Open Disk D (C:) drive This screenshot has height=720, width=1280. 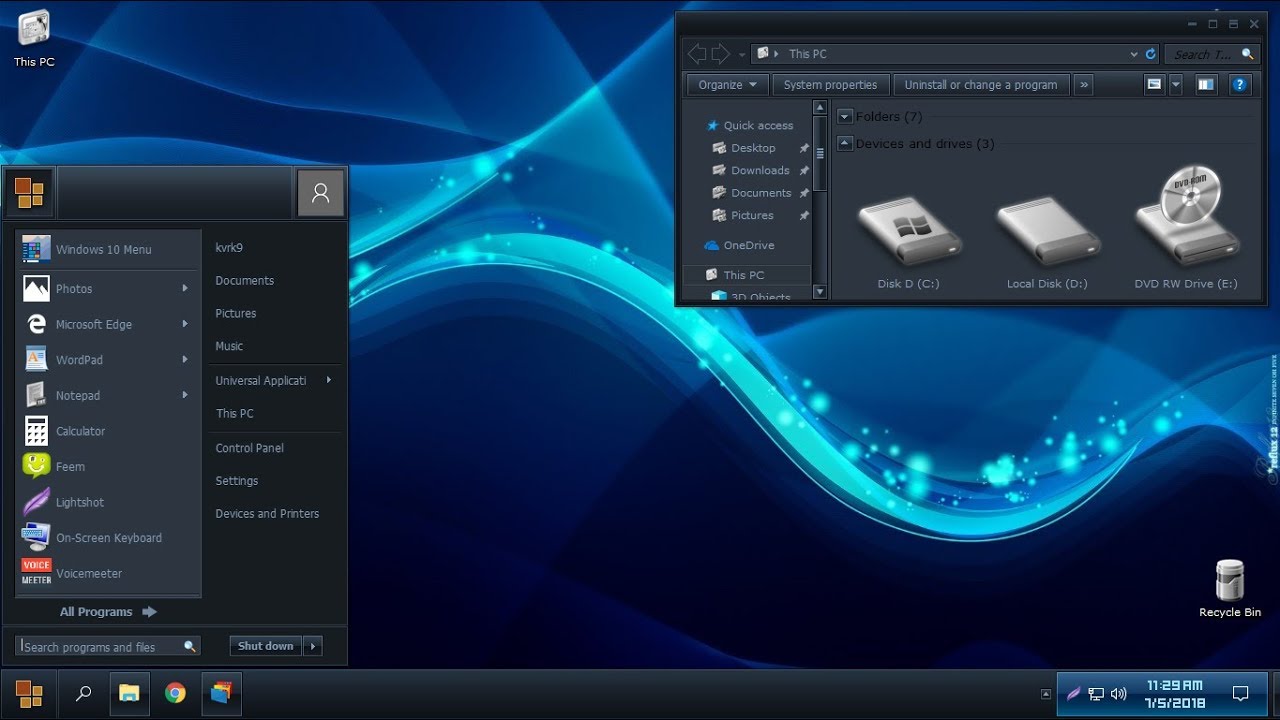(908, 242)
